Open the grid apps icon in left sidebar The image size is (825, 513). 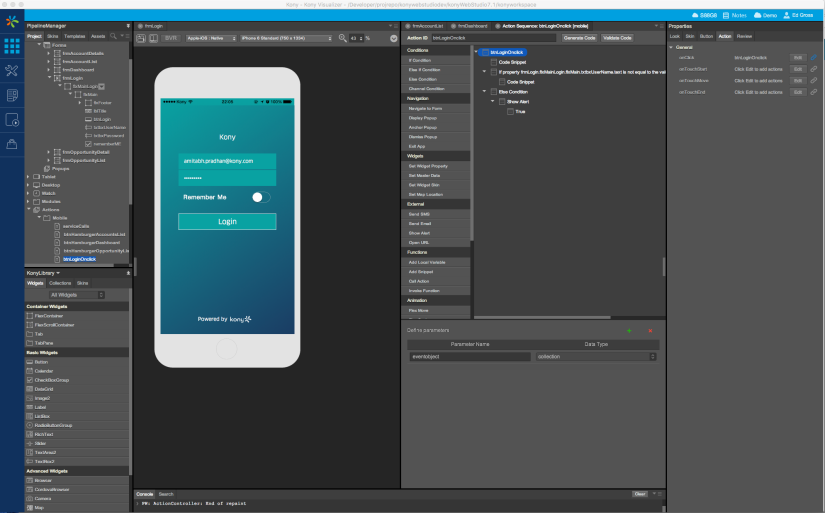point(12,46)
